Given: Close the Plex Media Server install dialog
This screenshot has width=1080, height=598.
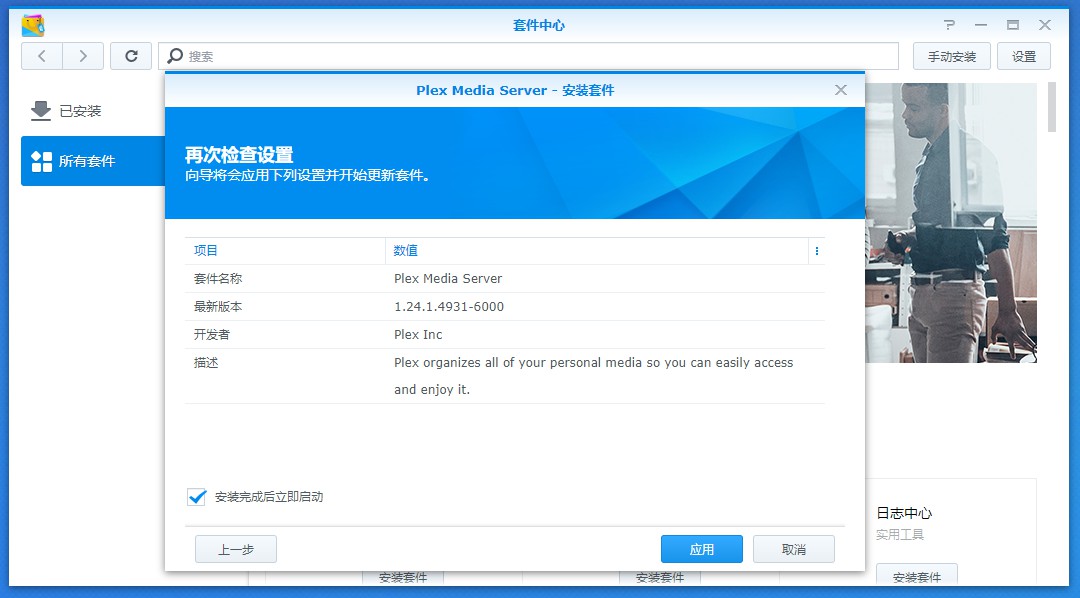Looking at the screenshot, I should click(x=841, y=90).
